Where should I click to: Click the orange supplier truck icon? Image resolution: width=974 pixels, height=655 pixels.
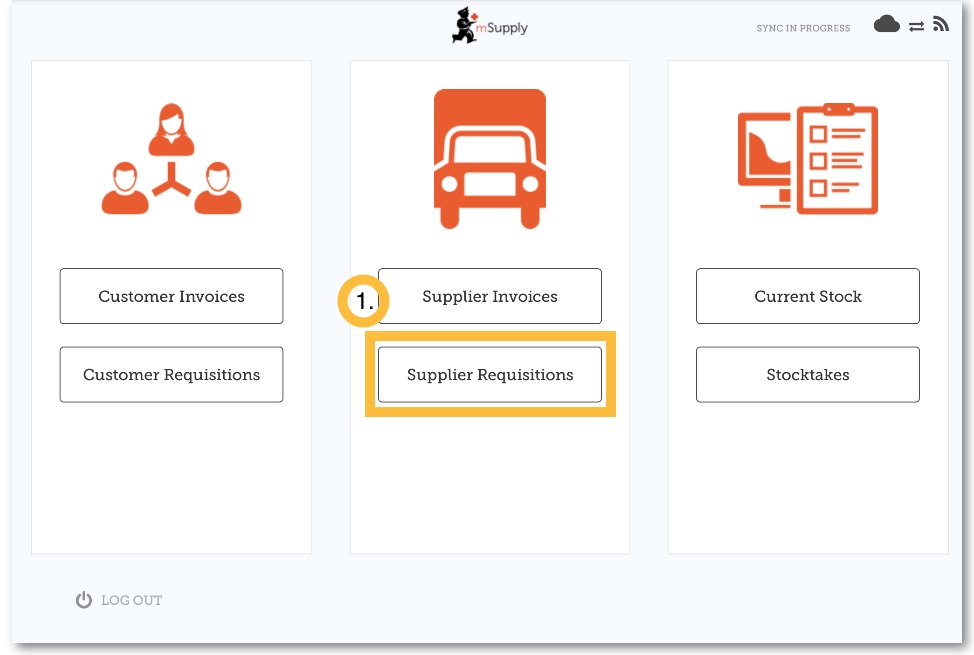pos(490,160)
